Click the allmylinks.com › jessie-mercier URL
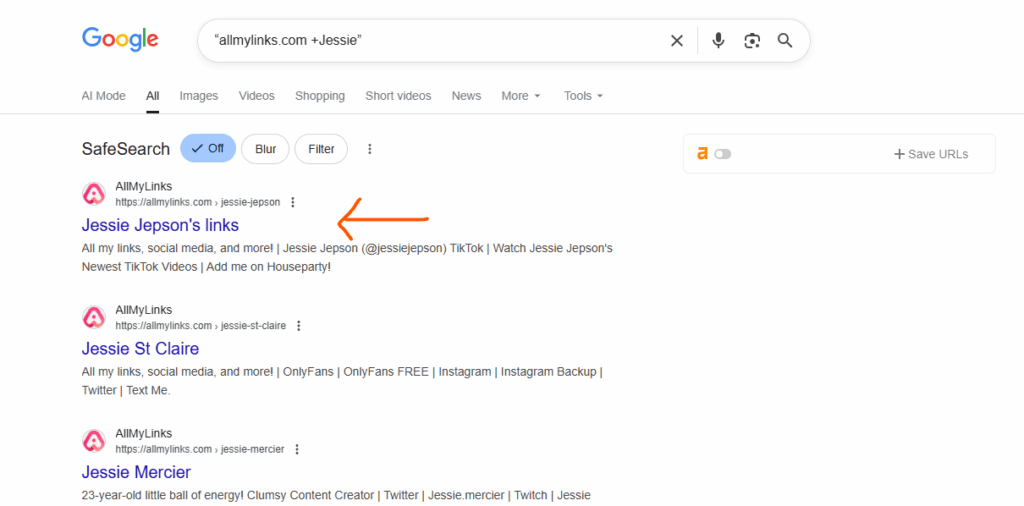This screenshot has width=1024, height=506. (x=200, y=449)
